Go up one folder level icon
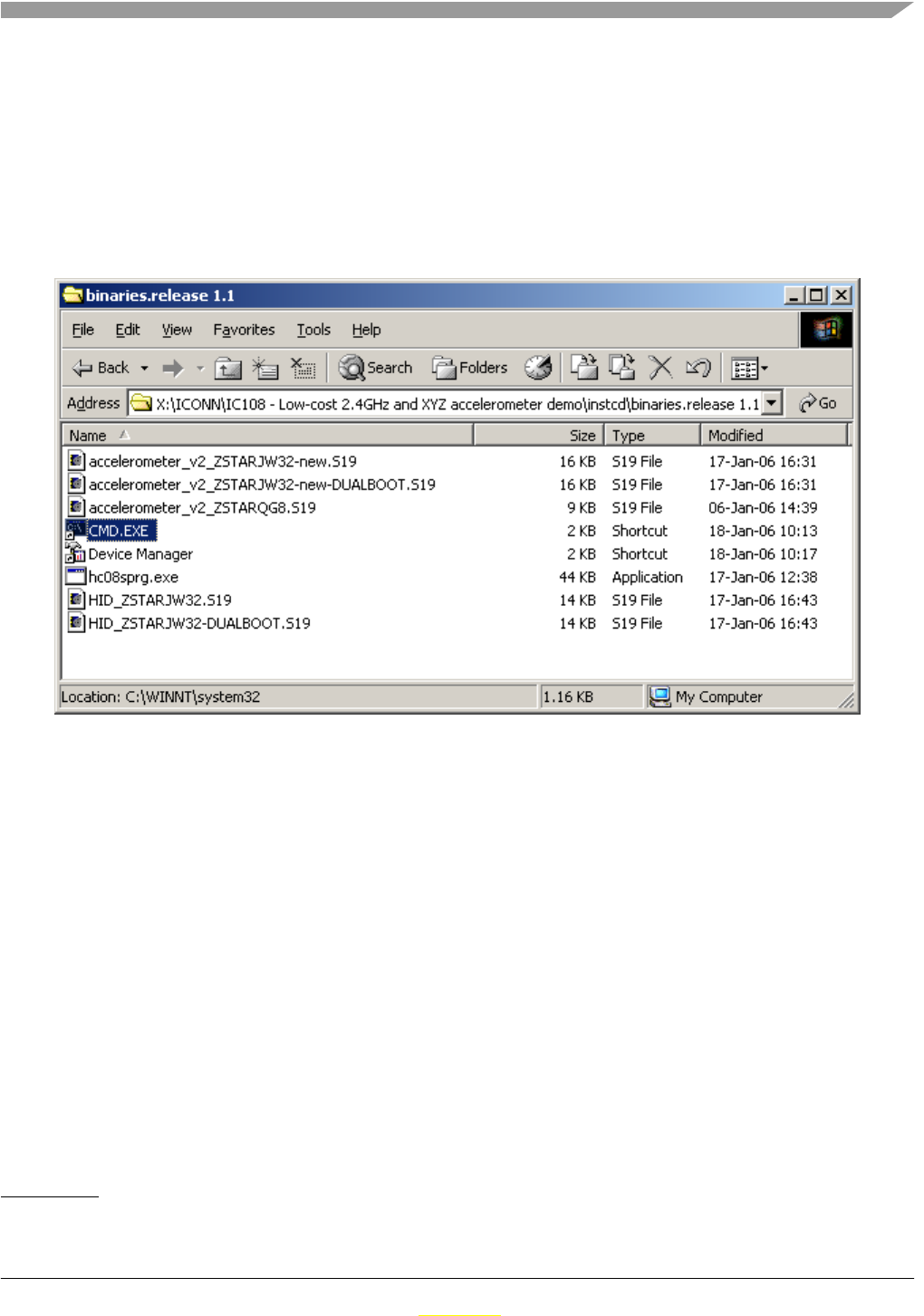Screen dimensions: 924x1316 click(x=227, y=369)
